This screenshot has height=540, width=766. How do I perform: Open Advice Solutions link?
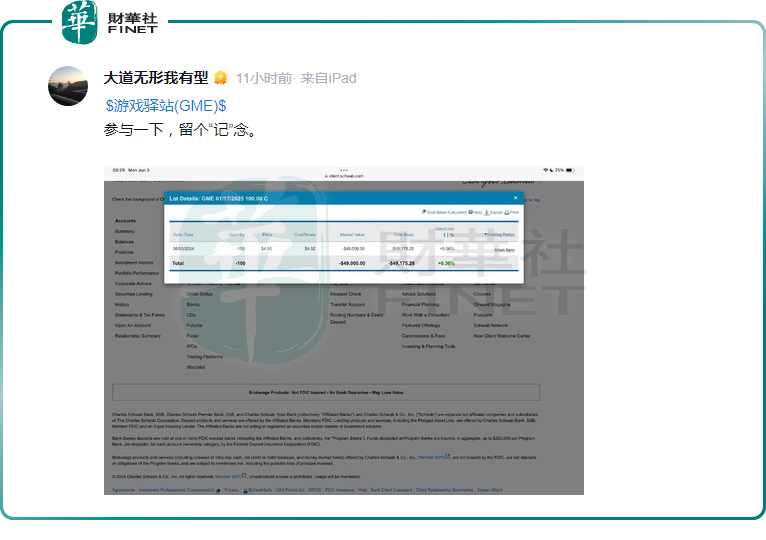tap(419, 294)
